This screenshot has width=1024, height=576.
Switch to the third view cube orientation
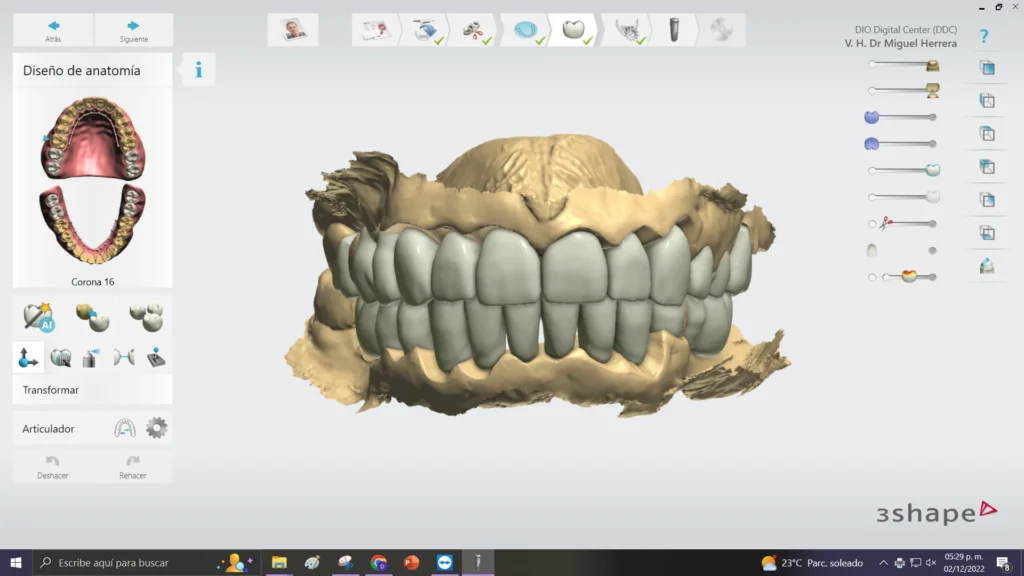987,134
